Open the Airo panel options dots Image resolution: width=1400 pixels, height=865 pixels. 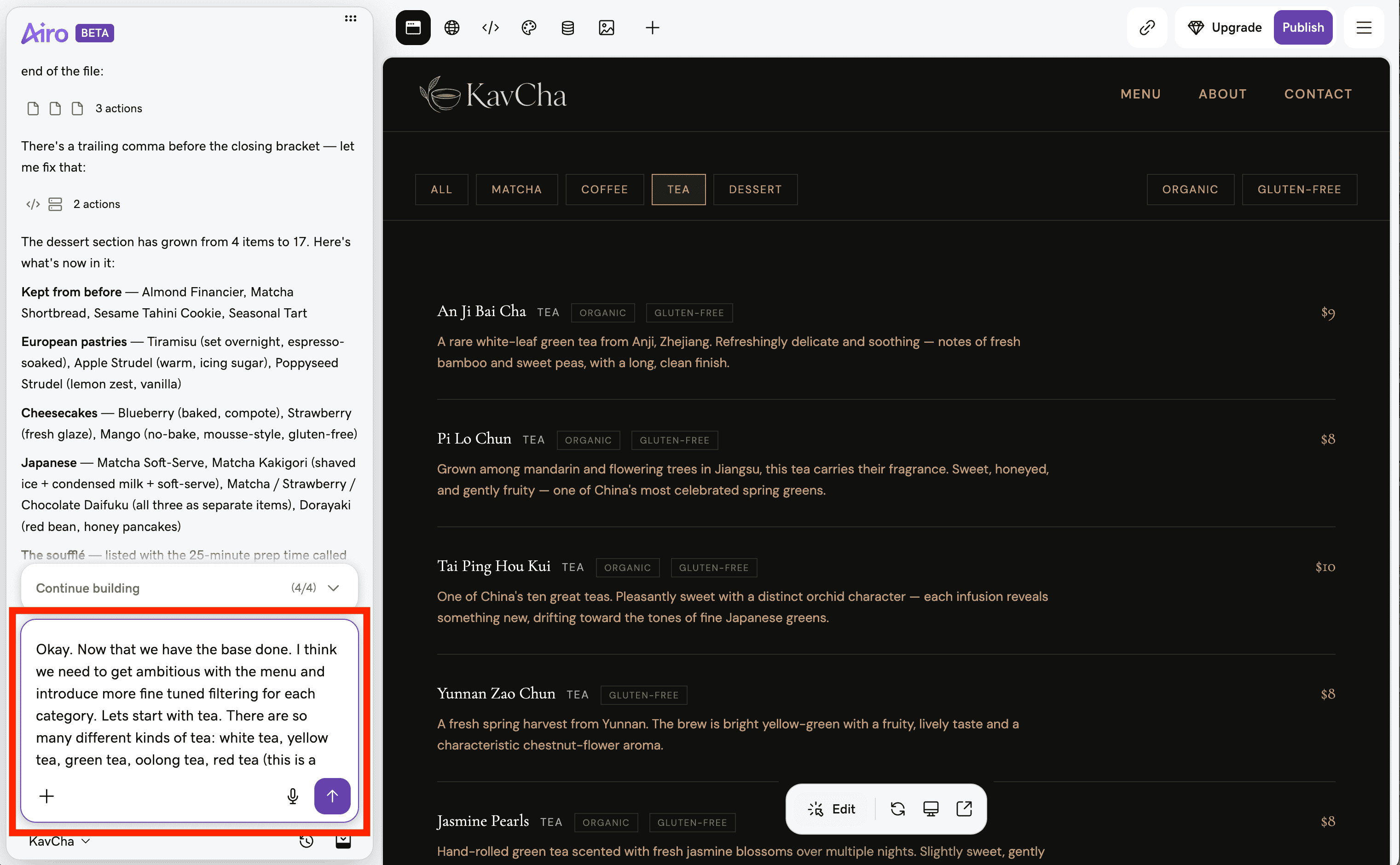point(351,18)
